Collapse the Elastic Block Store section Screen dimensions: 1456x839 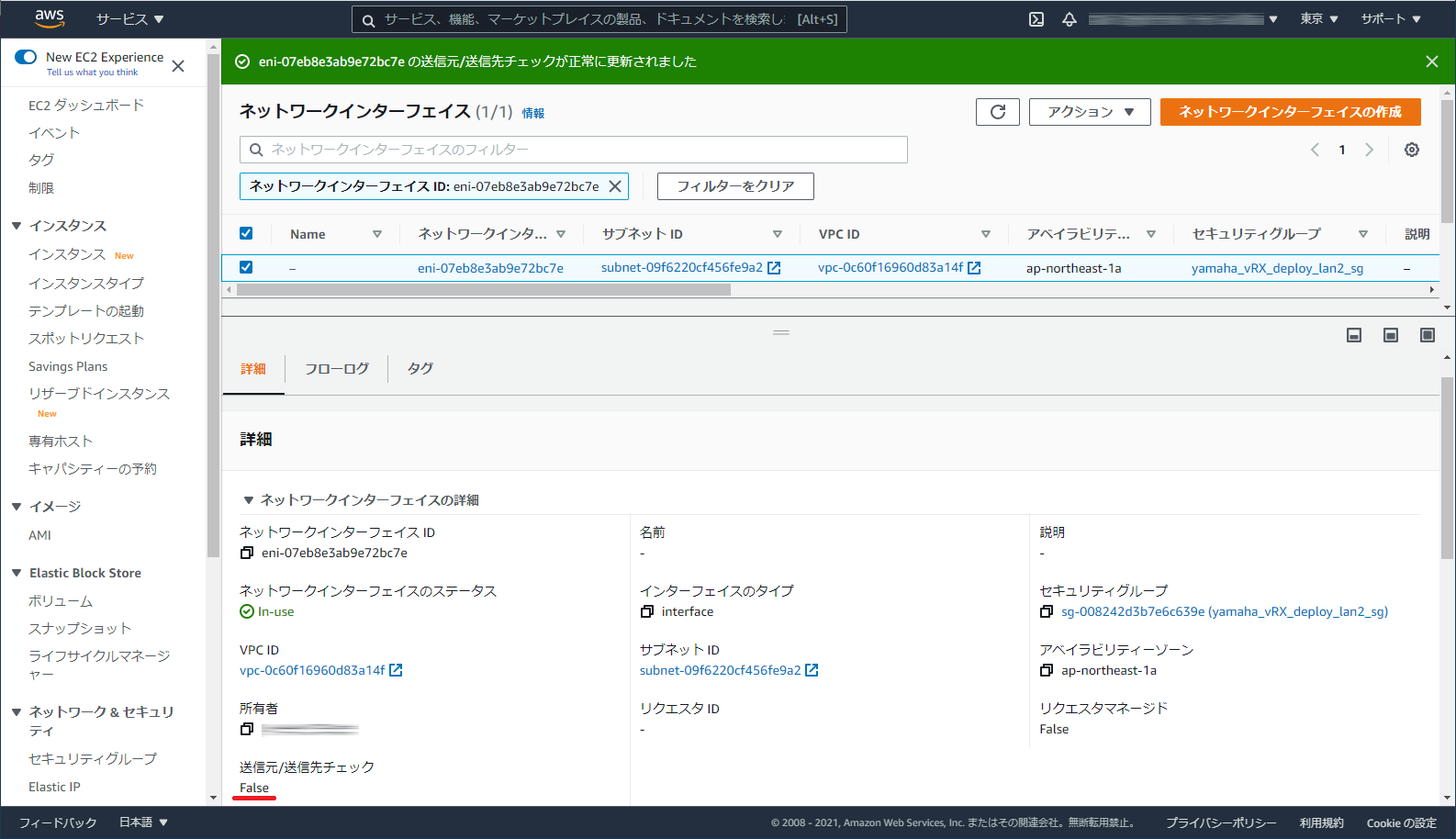[17, 573]
